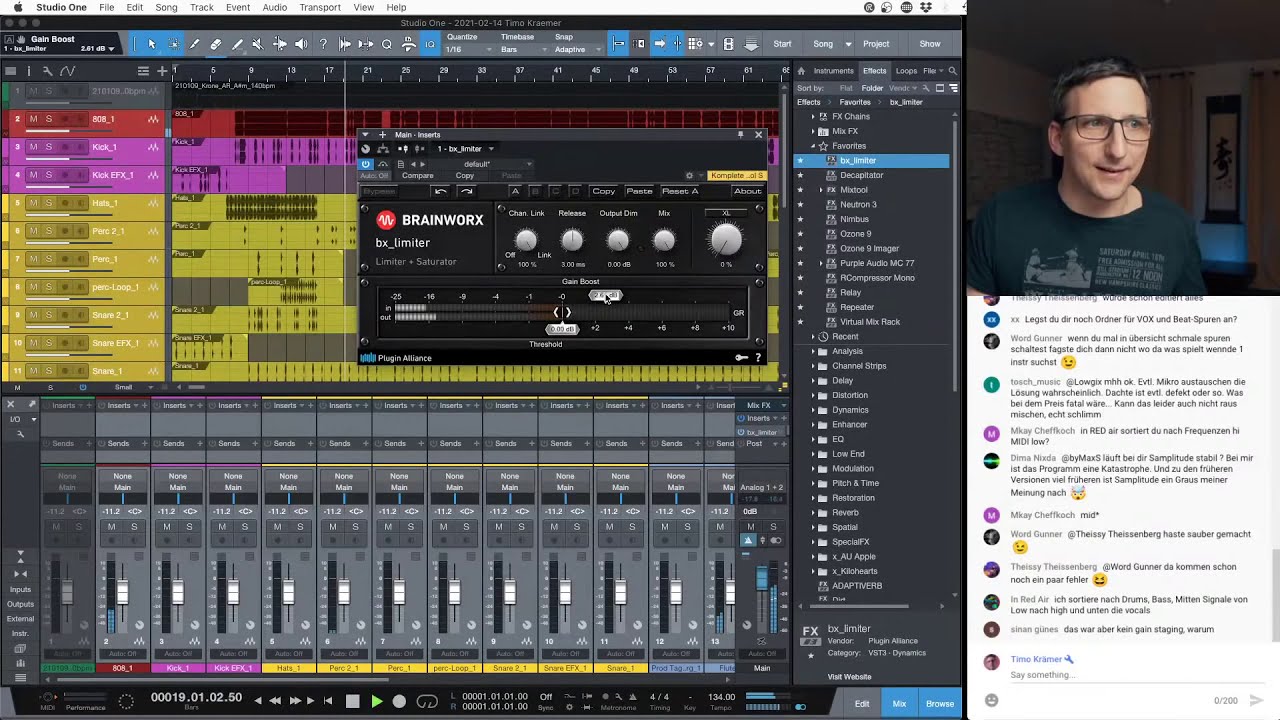
Task: Open the wrench options above the track list
Action: click(47, 71)
